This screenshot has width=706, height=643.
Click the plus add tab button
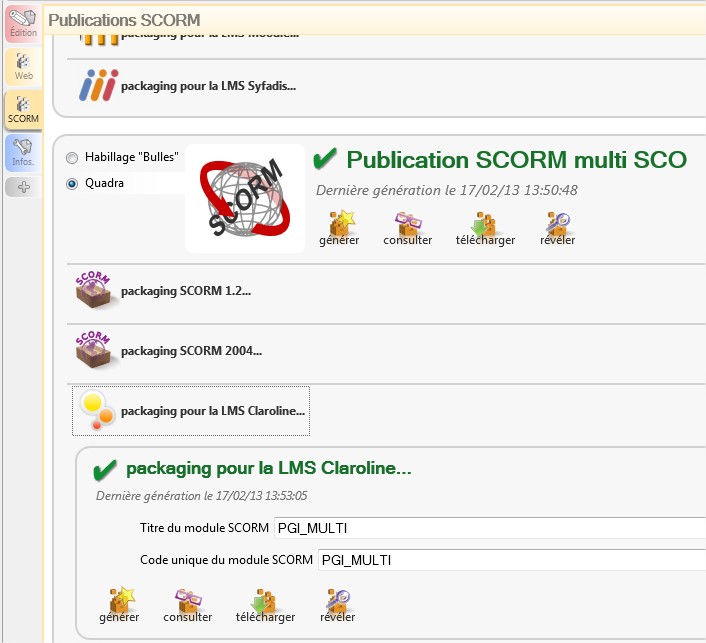click(x=23, y=187)
